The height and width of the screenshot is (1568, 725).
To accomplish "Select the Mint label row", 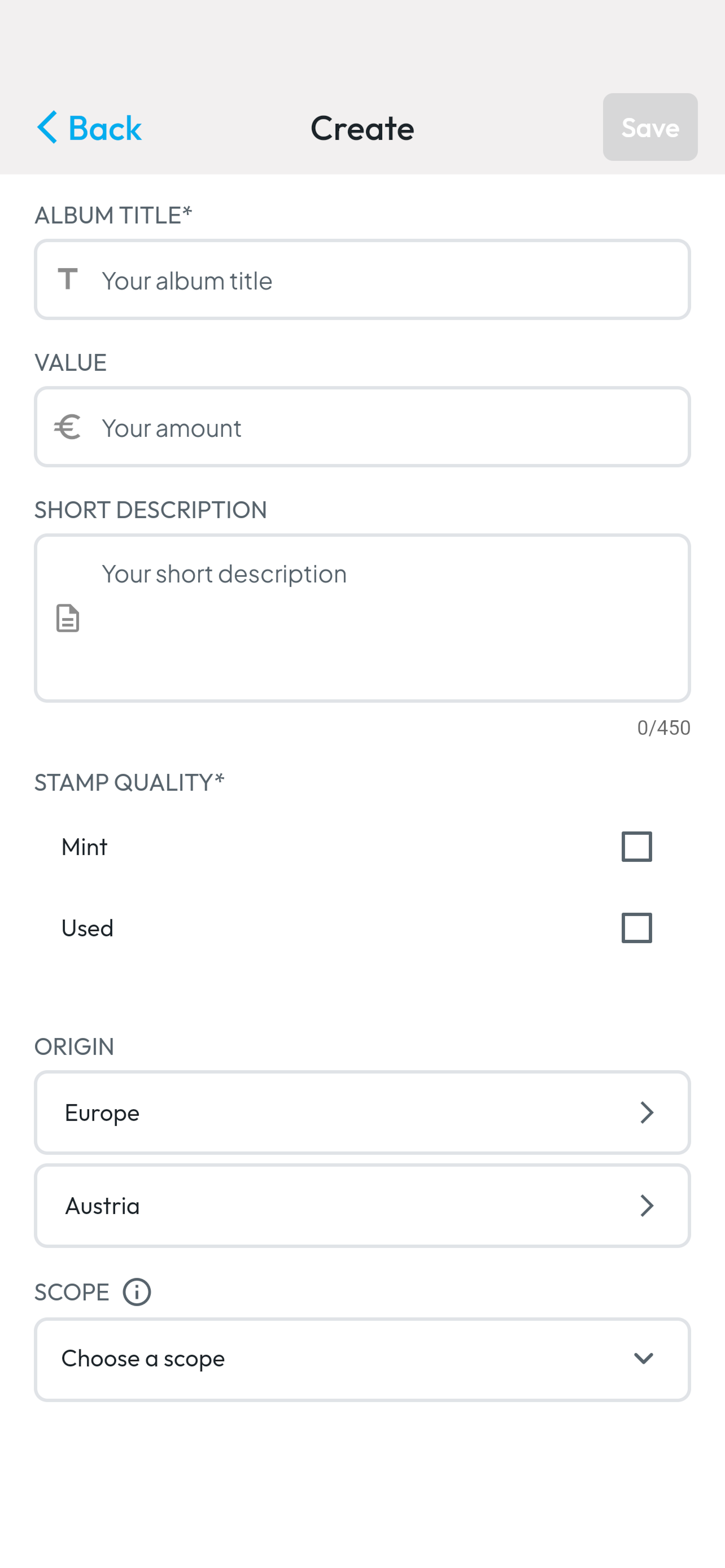I will click(362, 847).
